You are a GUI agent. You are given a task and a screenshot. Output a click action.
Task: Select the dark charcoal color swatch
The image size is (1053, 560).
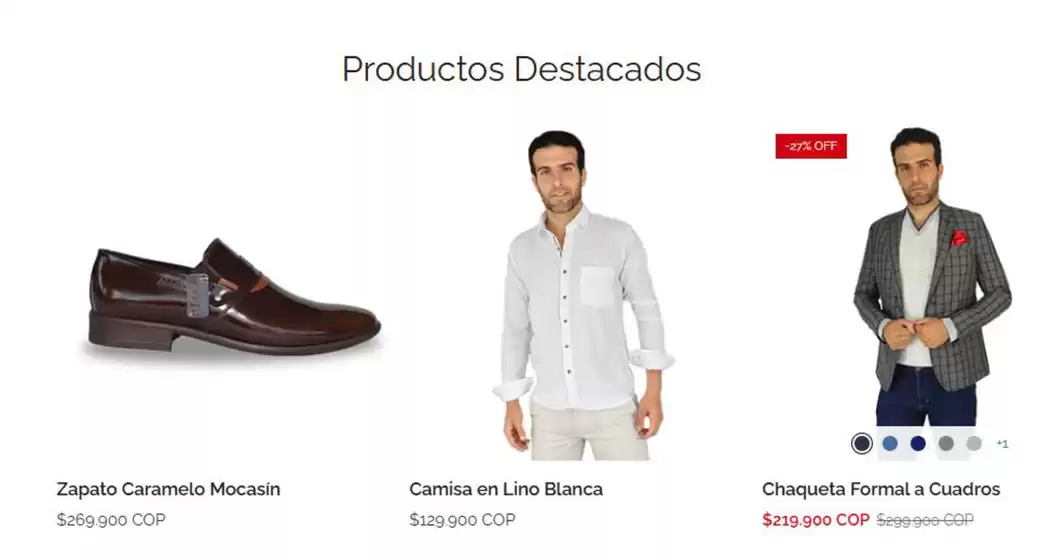click(x=862, y=443)
